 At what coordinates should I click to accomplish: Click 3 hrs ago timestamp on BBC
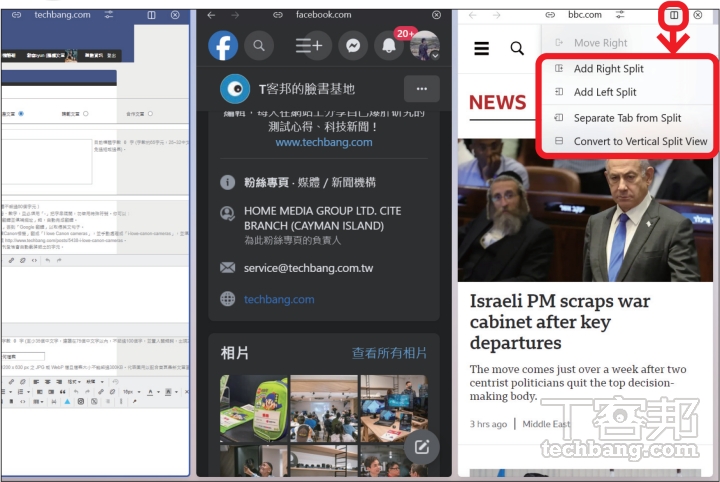click(x=488, y=424)
